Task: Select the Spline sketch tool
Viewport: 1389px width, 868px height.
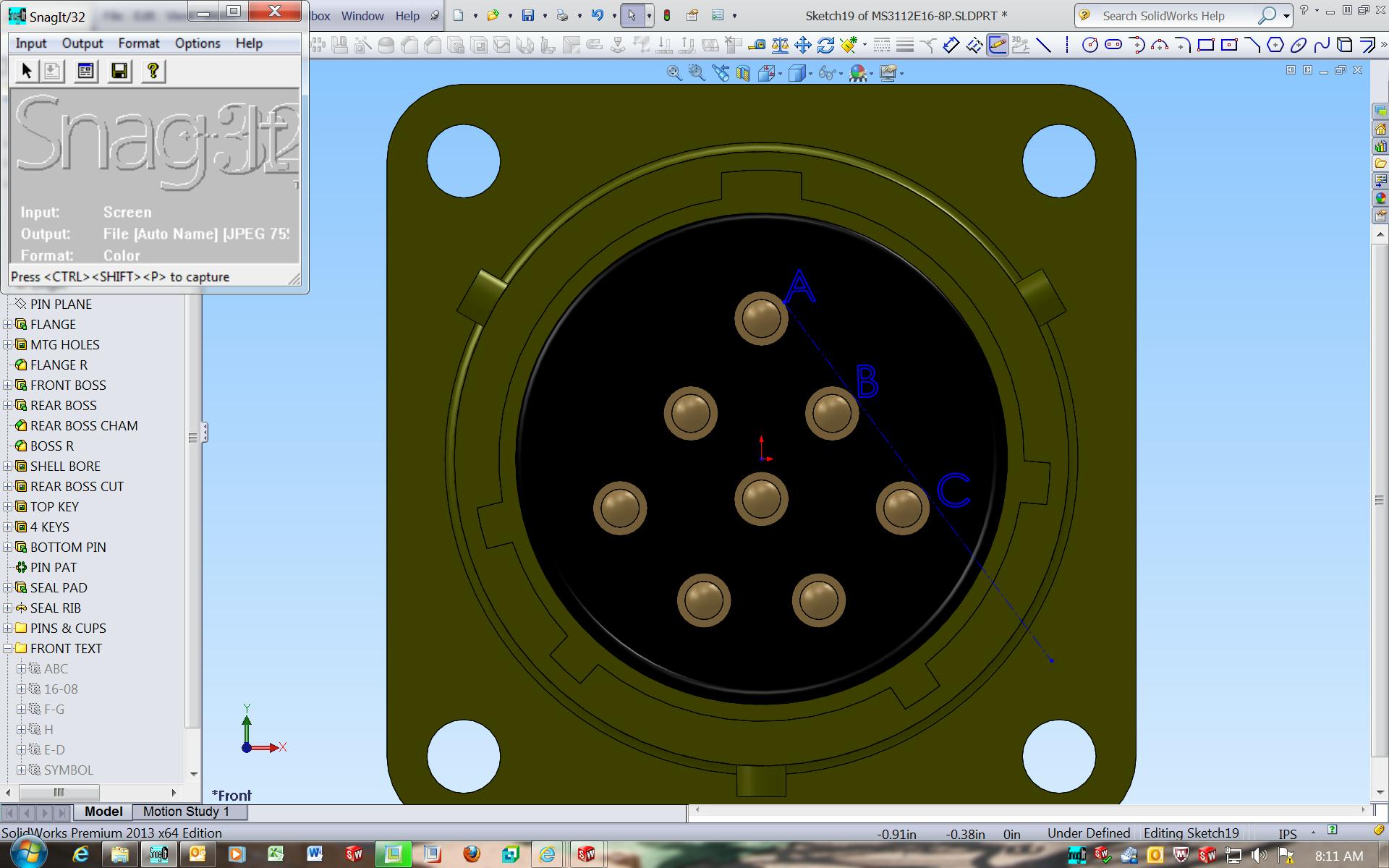Action: (x=1321, y=46)
